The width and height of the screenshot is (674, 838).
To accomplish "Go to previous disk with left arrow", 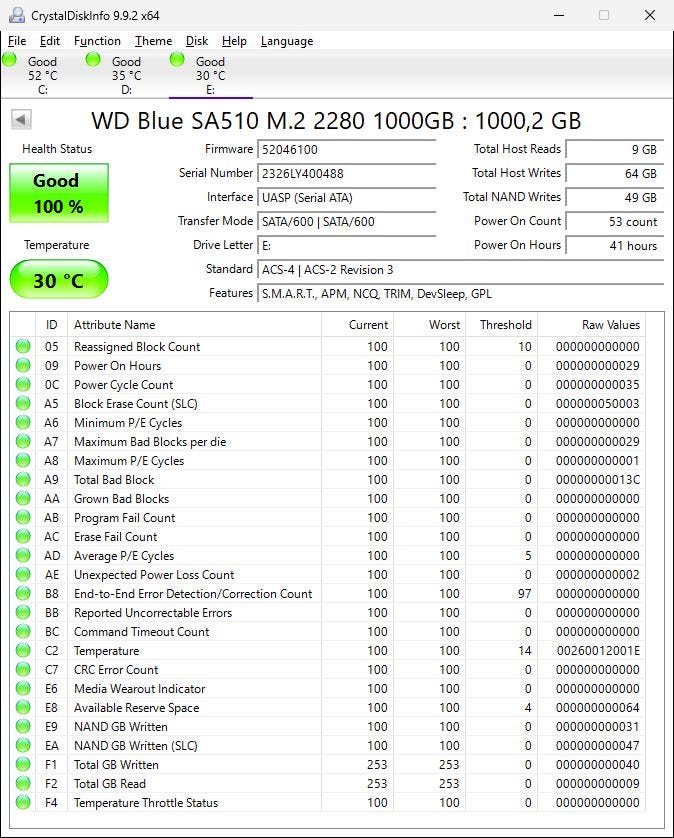I will tap(21, 119).
